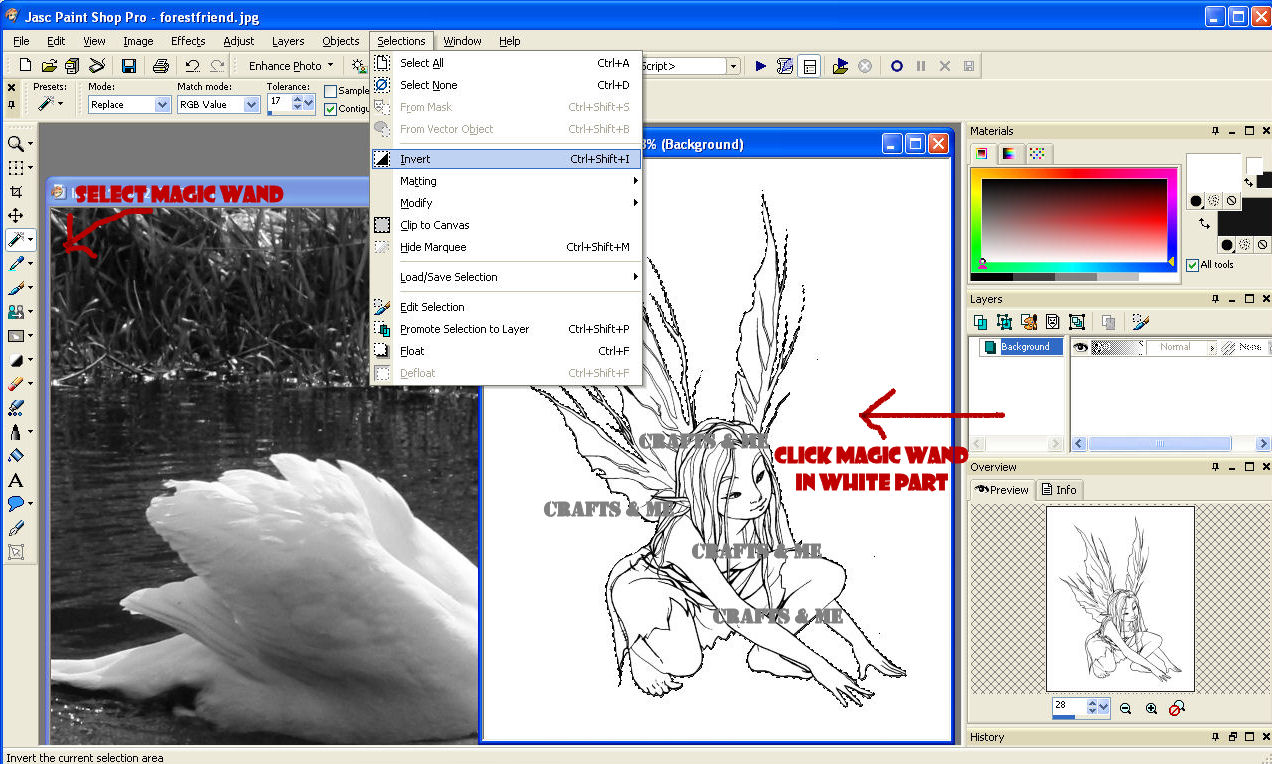Screen dimensions: 1272x764
Task: Run the selected script play icon
Action: [761, 66]
